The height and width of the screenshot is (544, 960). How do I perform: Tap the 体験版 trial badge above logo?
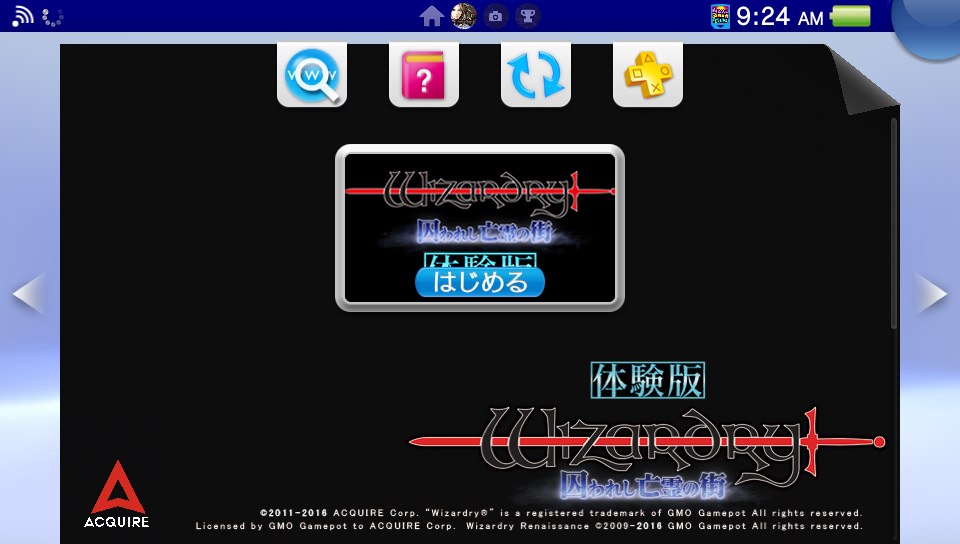click(648, 380)
